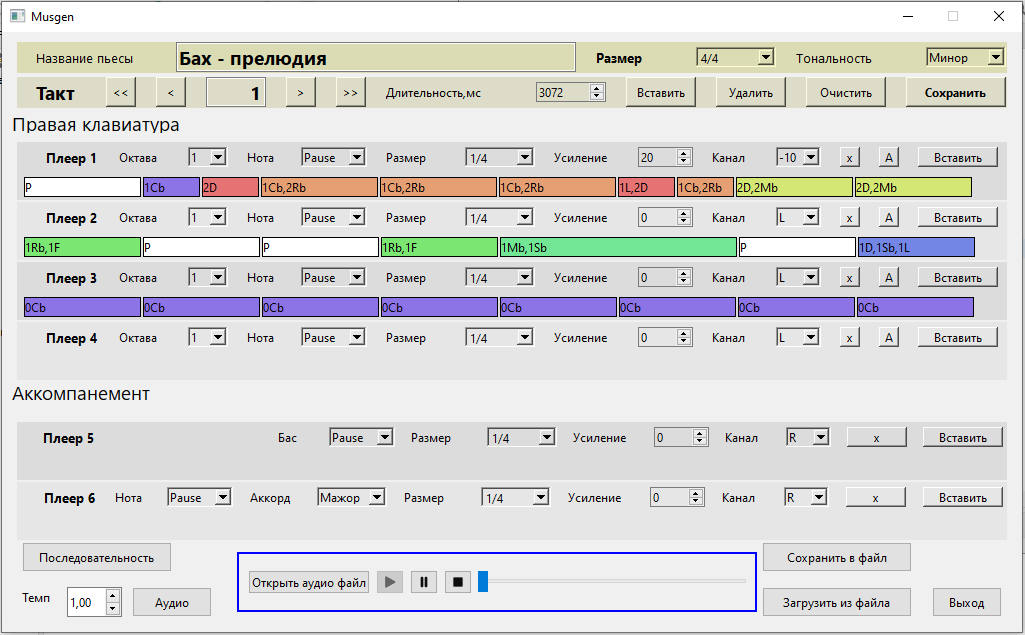The height and width of the screenshot is (635, 1025).
Task: Click the Вставить measure button in Такт row
Action: [661, 92]
